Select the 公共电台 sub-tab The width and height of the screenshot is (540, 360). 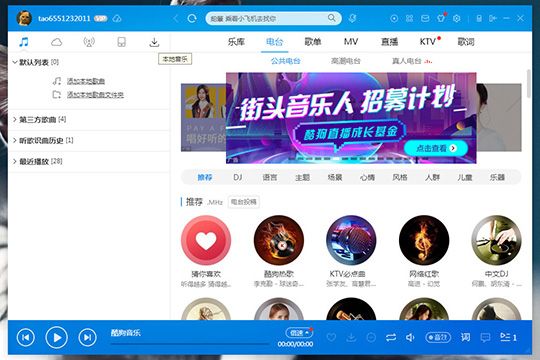point(285,61)
